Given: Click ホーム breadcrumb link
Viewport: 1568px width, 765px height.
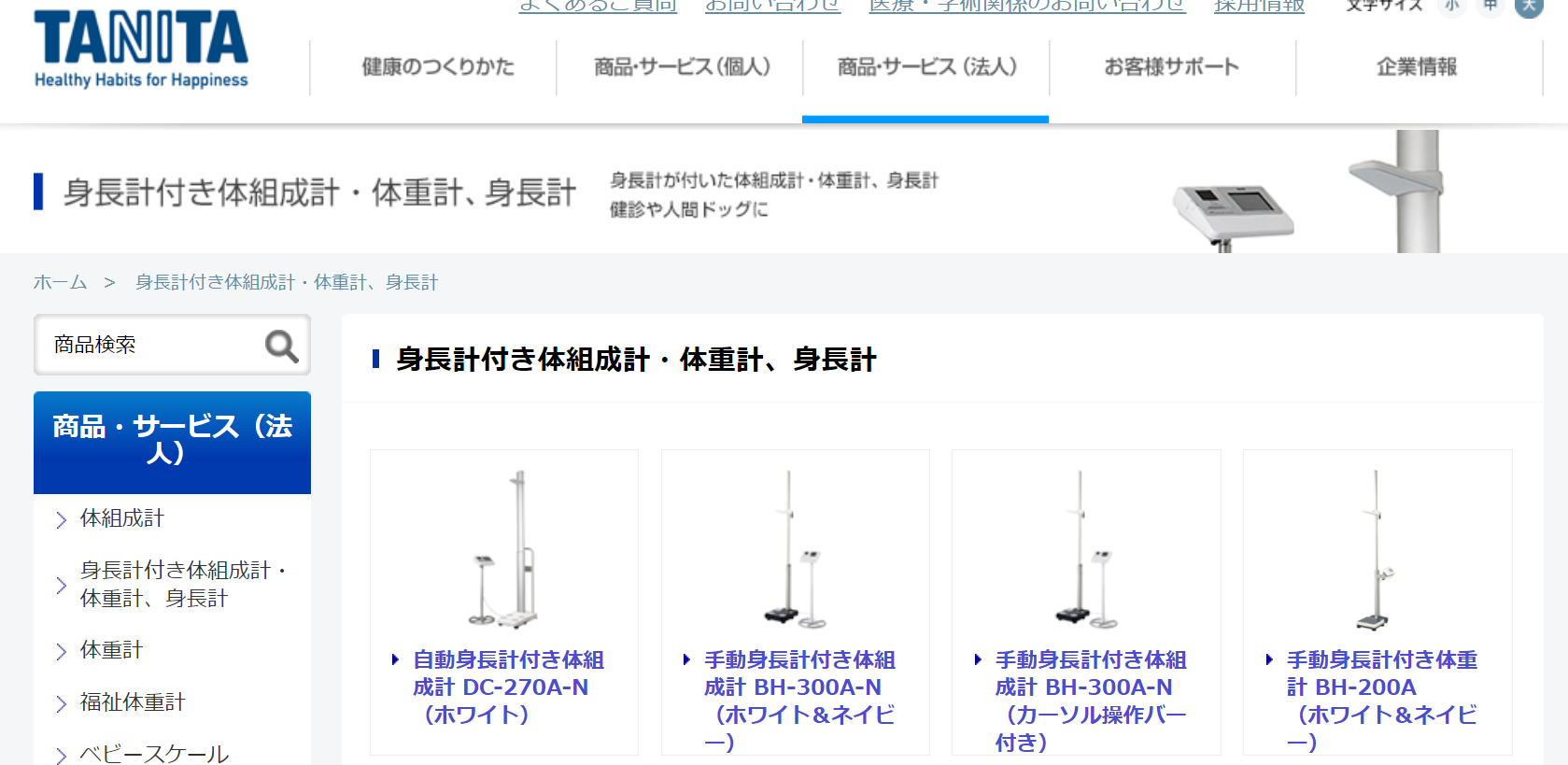Looking at the screenshot, I should point(60,282).
